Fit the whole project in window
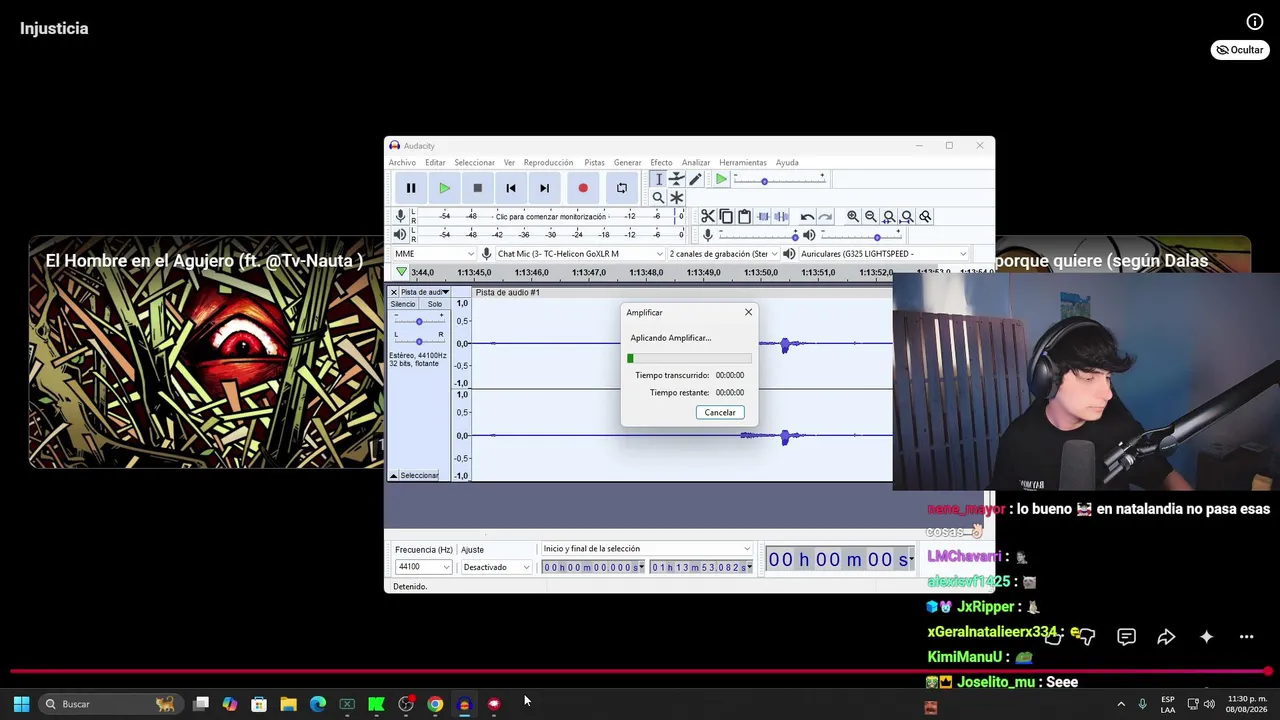Image resolution: width=1280 pixels, height=720 pixels. [x=907, y=216]
